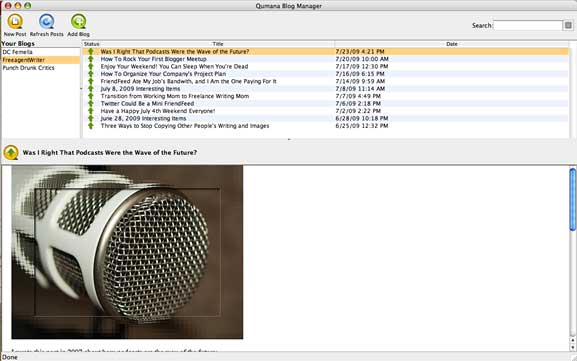Click the search options button beside the Search field
The width and height of the screenshot is (577, 361).
568,25
